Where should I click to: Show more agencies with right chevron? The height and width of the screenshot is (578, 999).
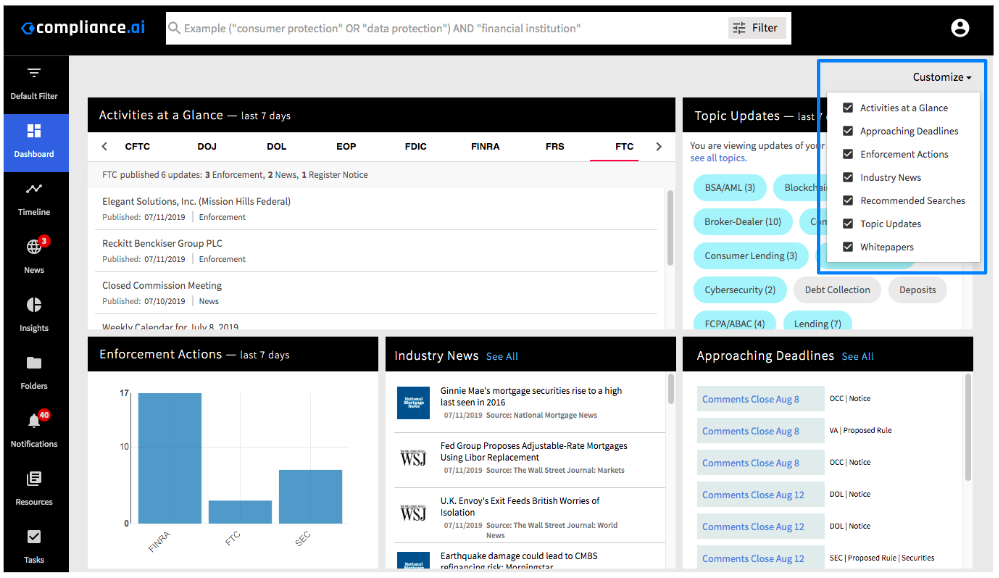(x=659, y=147)
